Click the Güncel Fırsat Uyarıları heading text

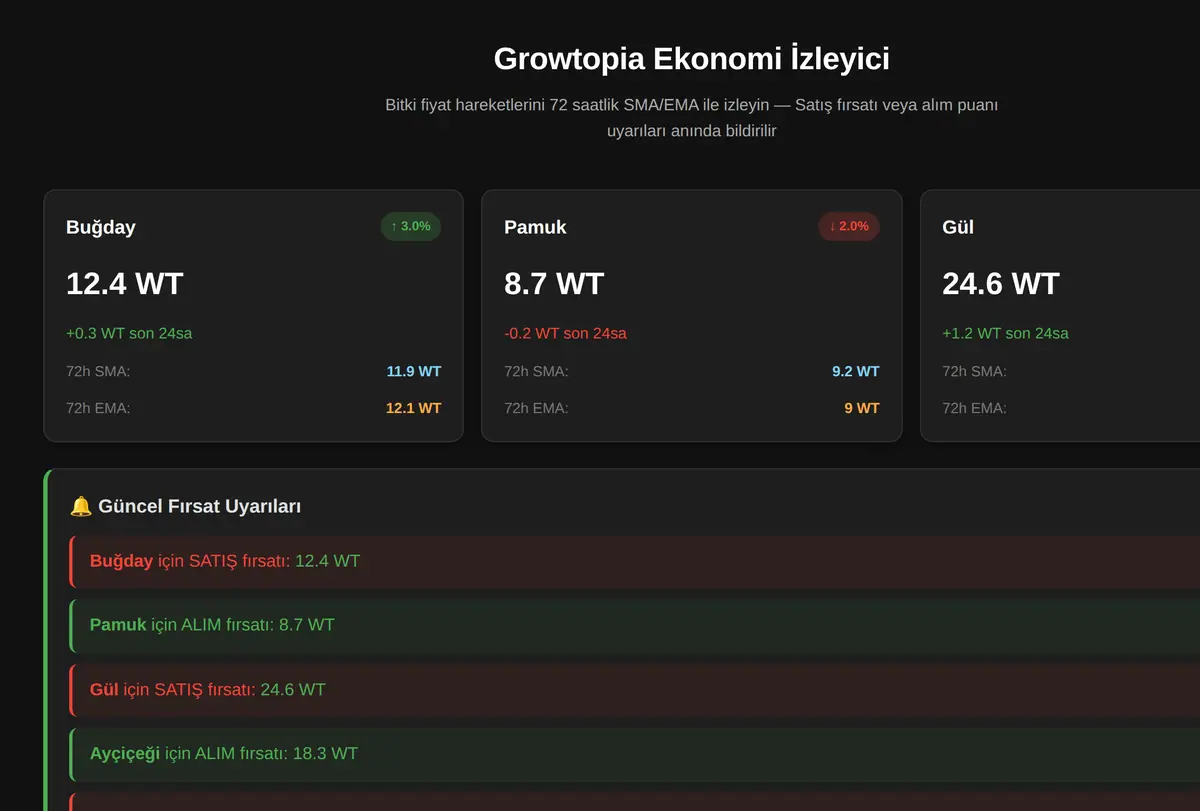199,506
